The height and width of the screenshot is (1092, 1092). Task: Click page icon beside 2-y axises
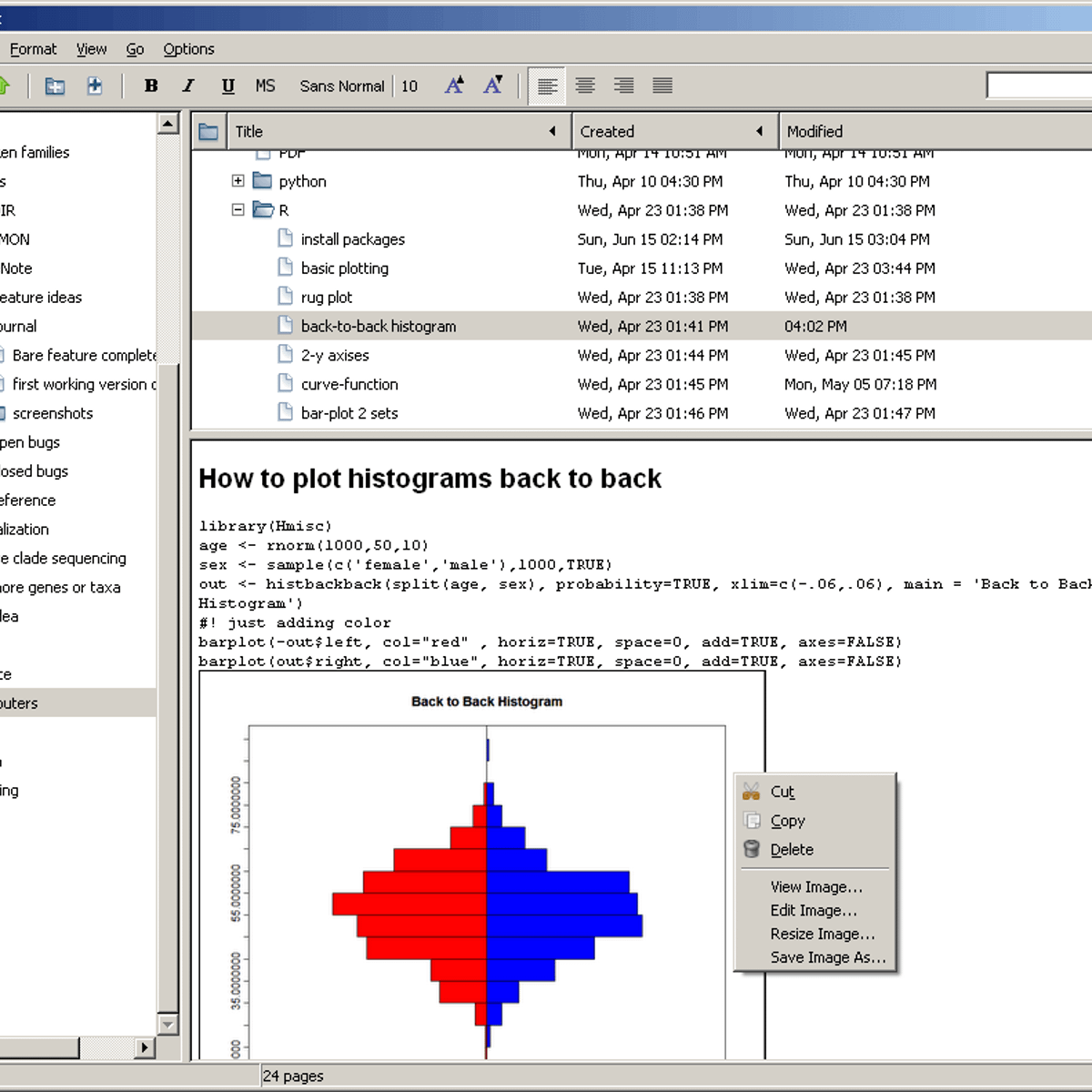point(285,355)
